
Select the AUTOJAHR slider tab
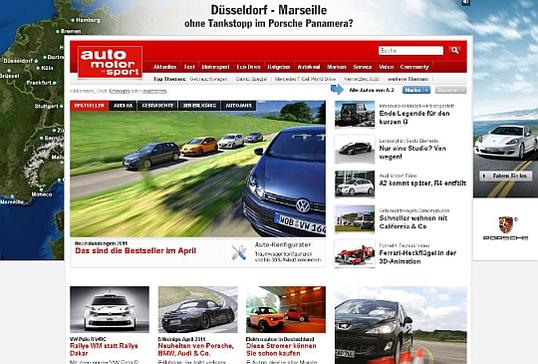[238, 106]
